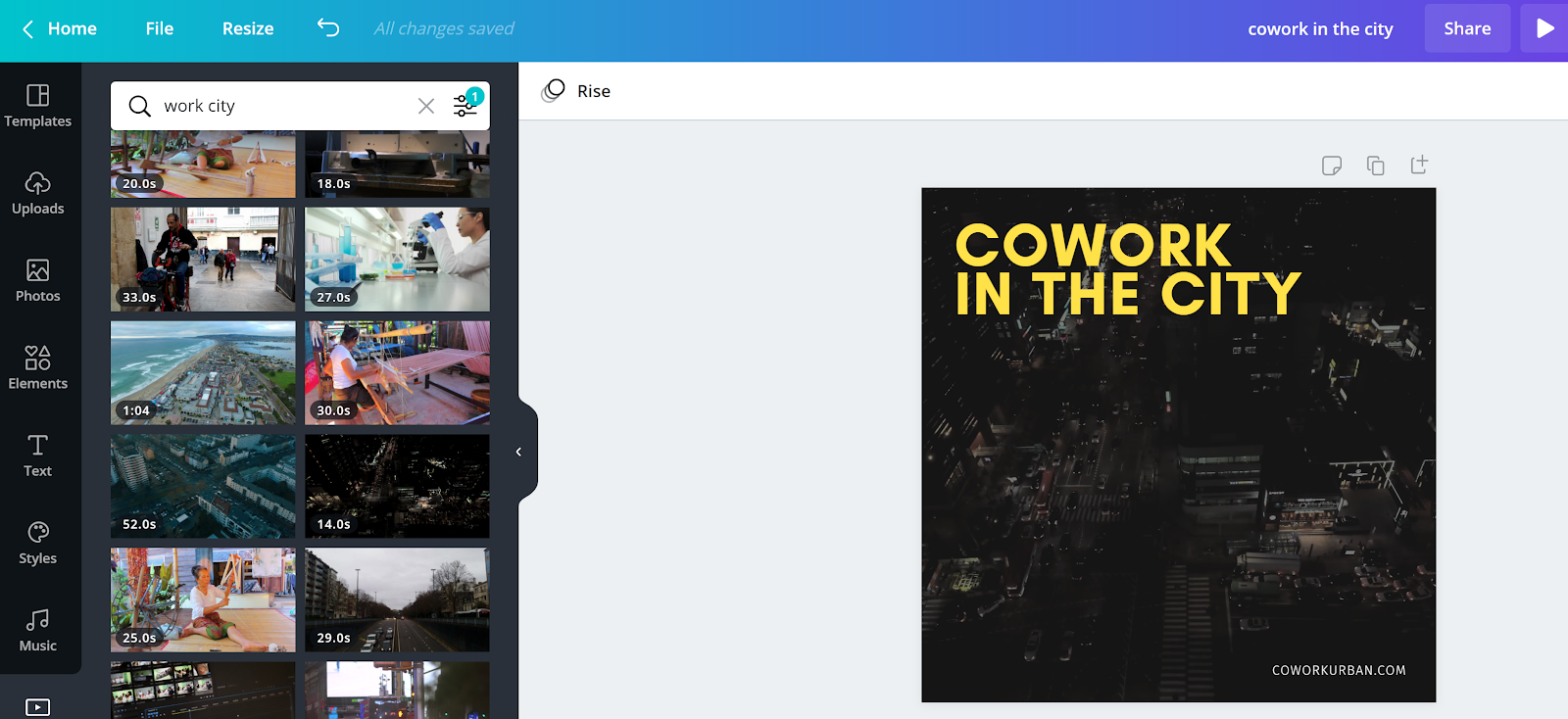This screenshot has width=1568, height=719.
Task: Open the Uploads sidebar panel
Action: pos(38,194)
